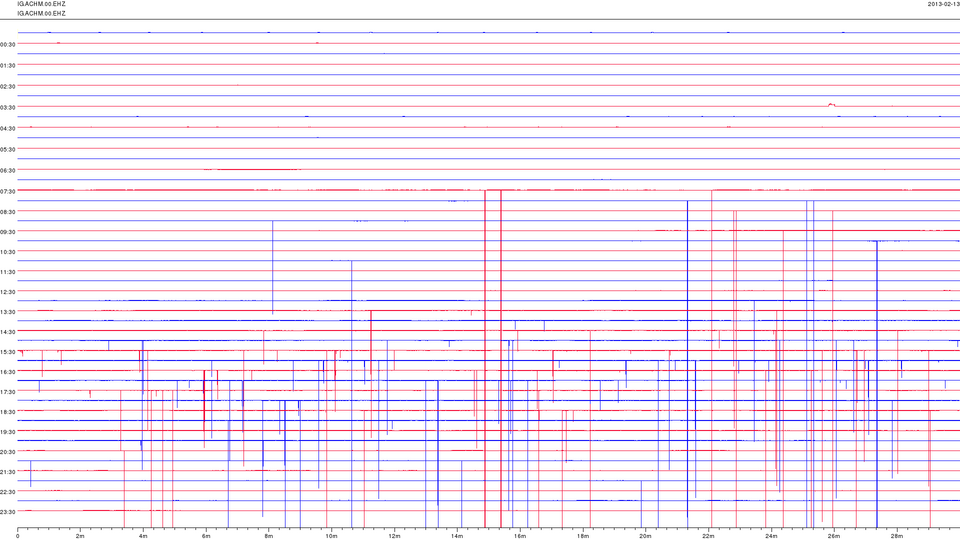This screenshot has height=540, width=960.
Task: Click the 10m axis tick label
Action: [x=331, y=536]
